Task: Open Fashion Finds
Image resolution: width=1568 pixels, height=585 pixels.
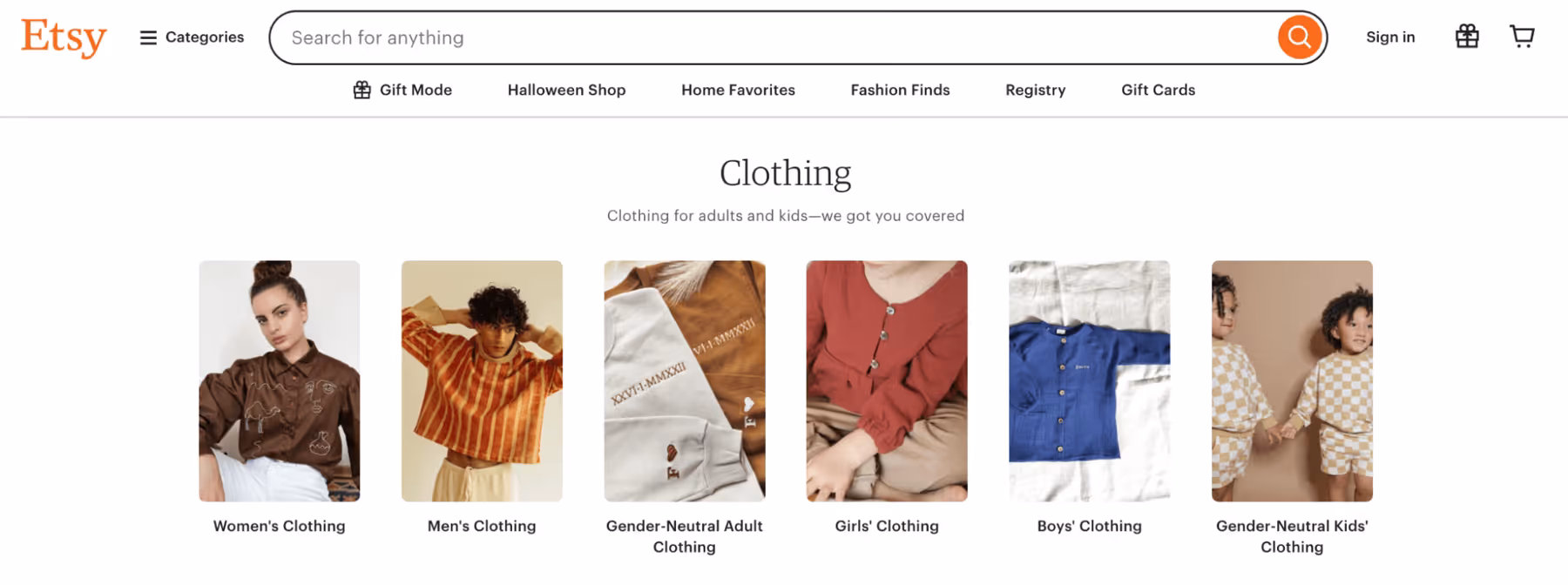Action: [x=900, y=90]
